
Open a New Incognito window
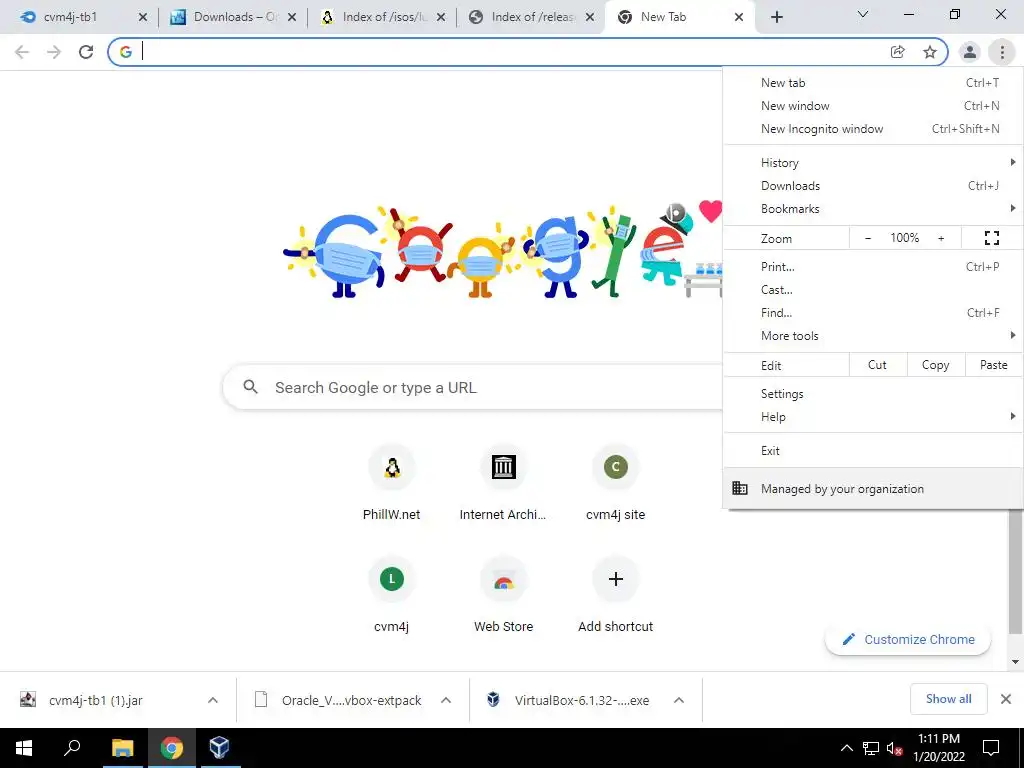click(873, 129)
